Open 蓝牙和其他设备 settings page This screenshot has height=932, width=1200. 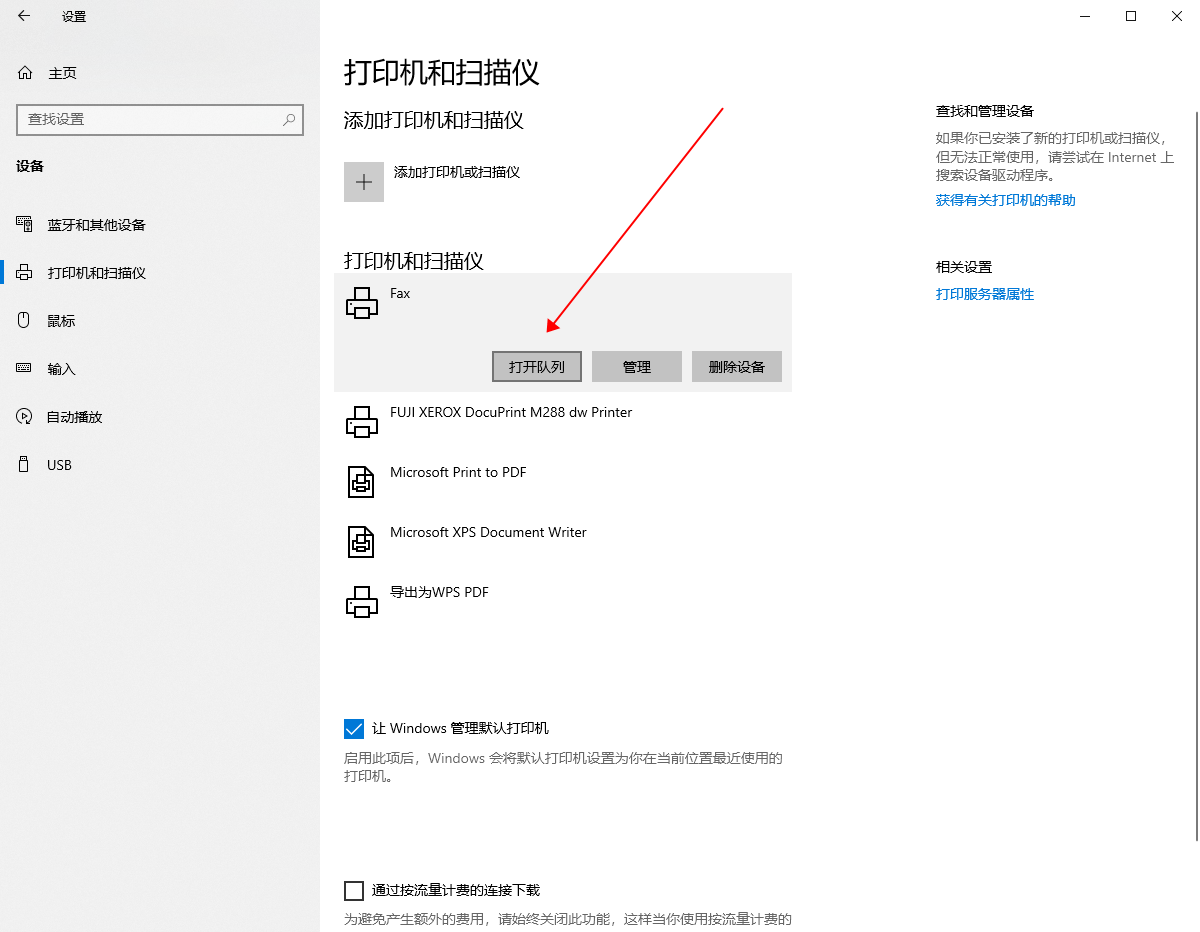coord(96,225)
